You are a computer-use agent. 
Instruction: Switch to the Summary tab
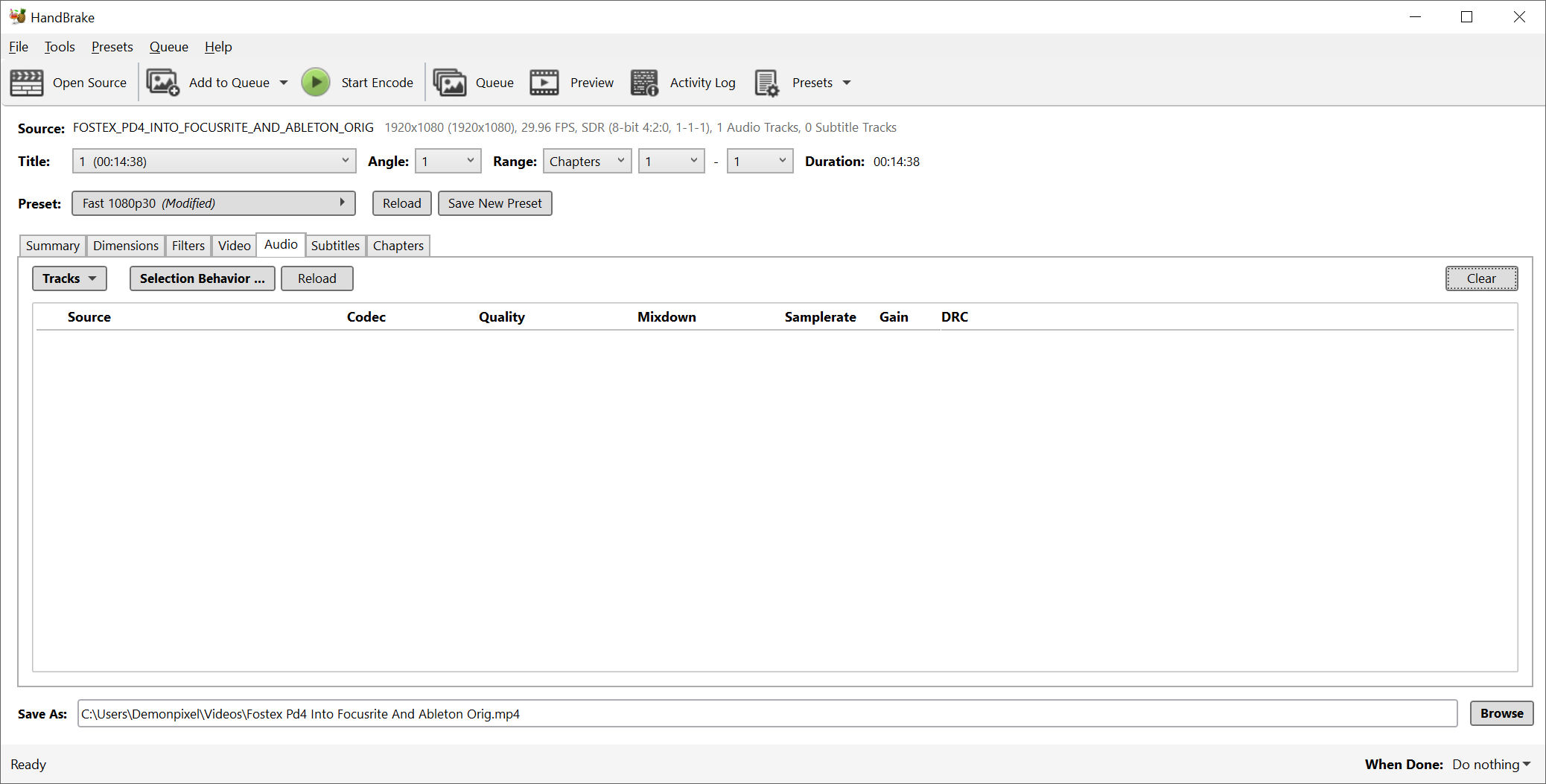click(x=52, y=246)
